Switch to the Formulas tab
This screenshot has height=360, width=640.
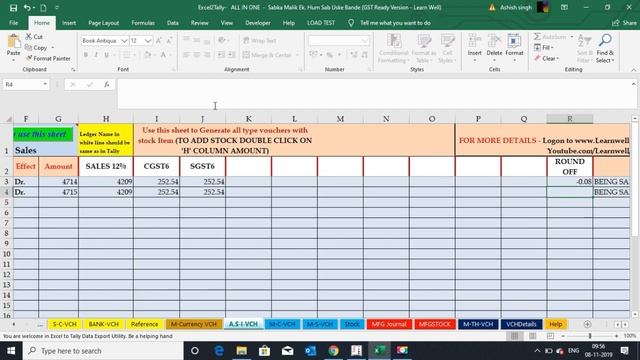(143, 23)
